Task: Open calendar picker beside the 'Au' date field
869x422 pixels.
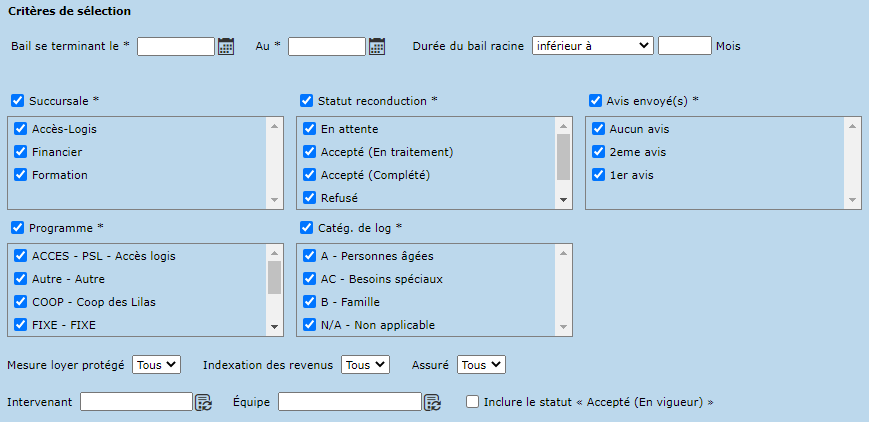Action: click(x=377, y=46)
